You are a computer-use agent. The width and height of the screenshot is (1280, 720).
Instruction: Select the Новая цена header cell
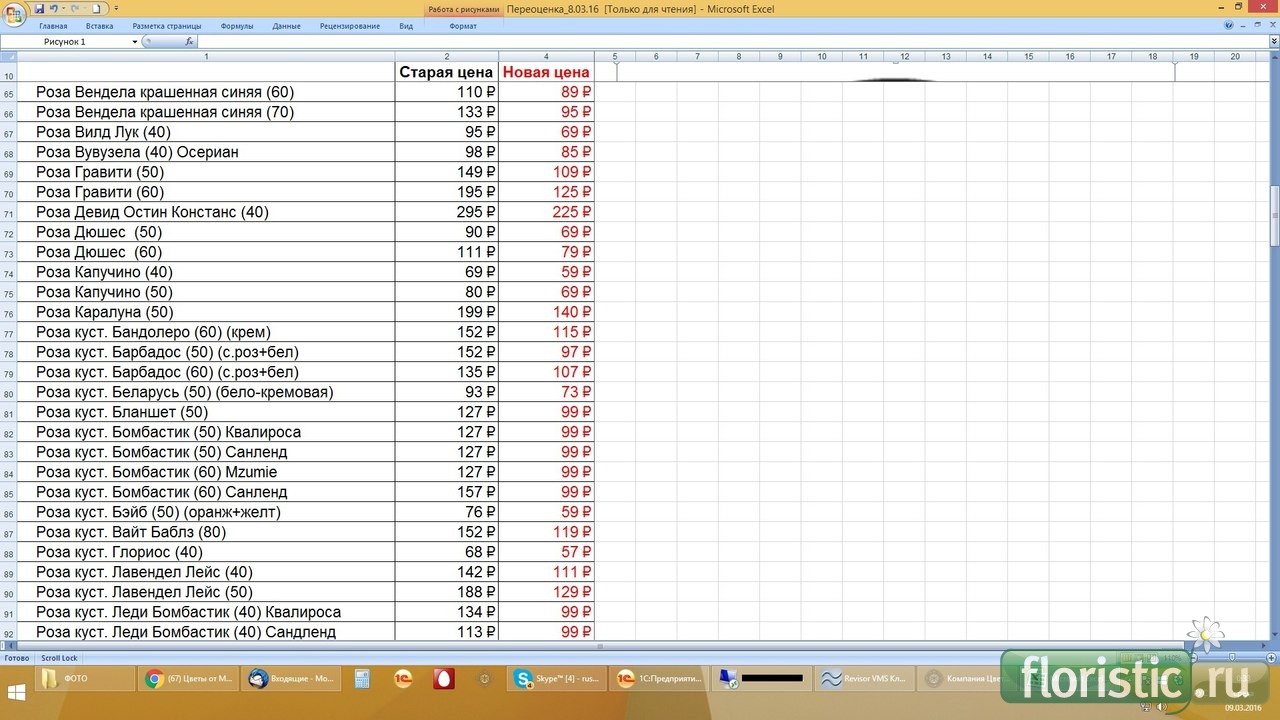[x=546, y=72]
